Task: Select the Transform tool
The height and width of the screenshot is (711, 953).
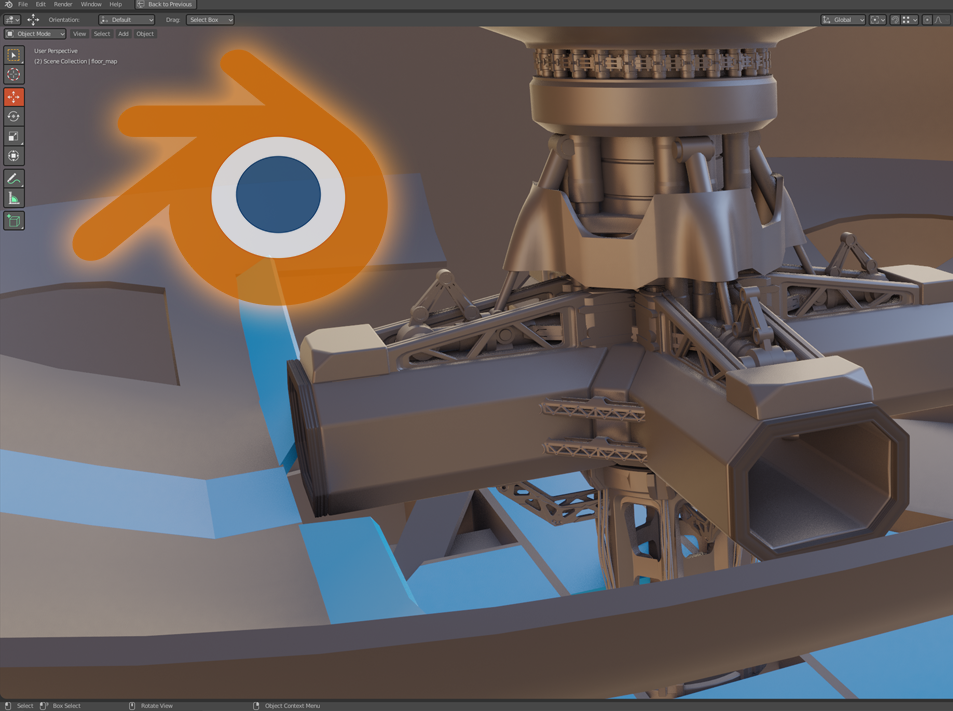Action: click(14, 156)
